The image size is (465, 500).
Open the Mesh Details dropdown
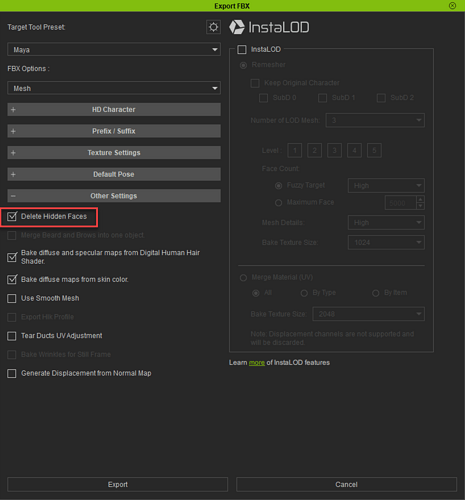pyautogui.click(x=386, y=223)
